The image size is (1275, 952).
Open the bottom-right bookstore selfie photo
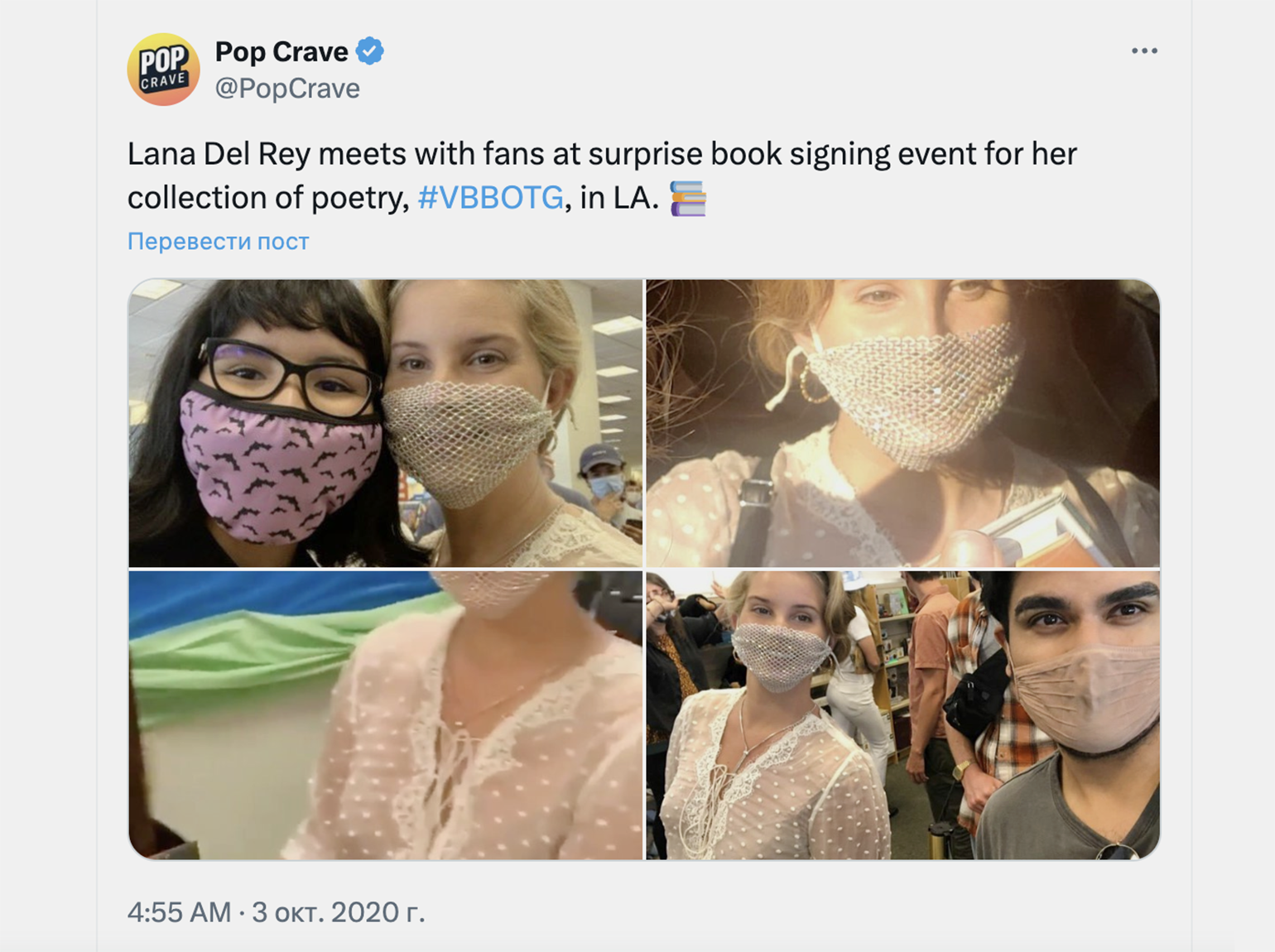[902, 715]
